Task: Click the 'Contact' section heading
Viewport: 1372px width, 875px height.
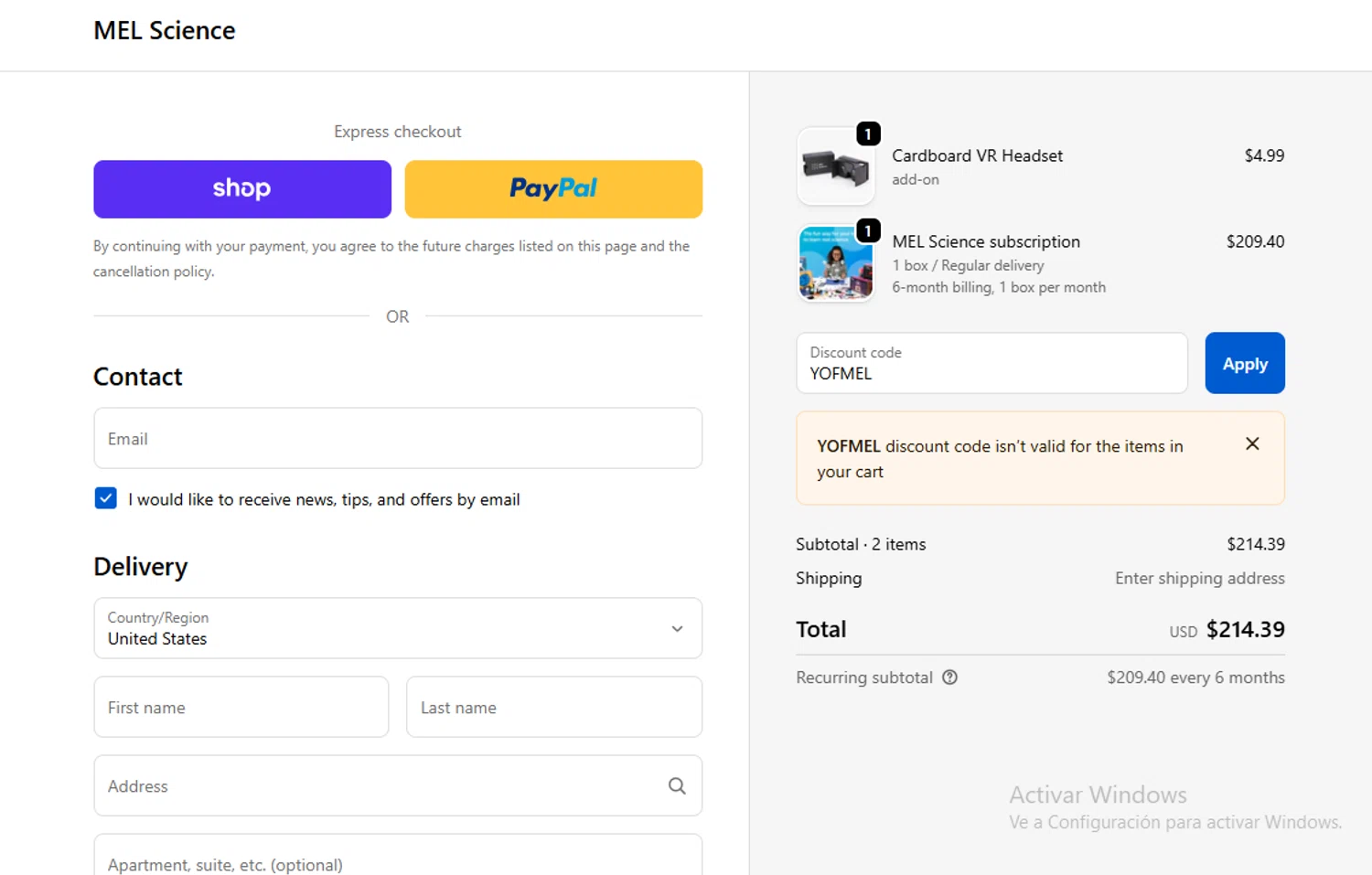Action: pos(138,377)
